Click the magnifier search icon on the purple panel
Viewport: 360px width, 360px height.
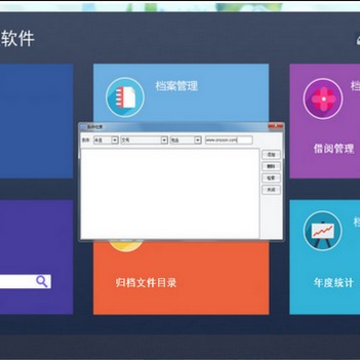(42, 282)
